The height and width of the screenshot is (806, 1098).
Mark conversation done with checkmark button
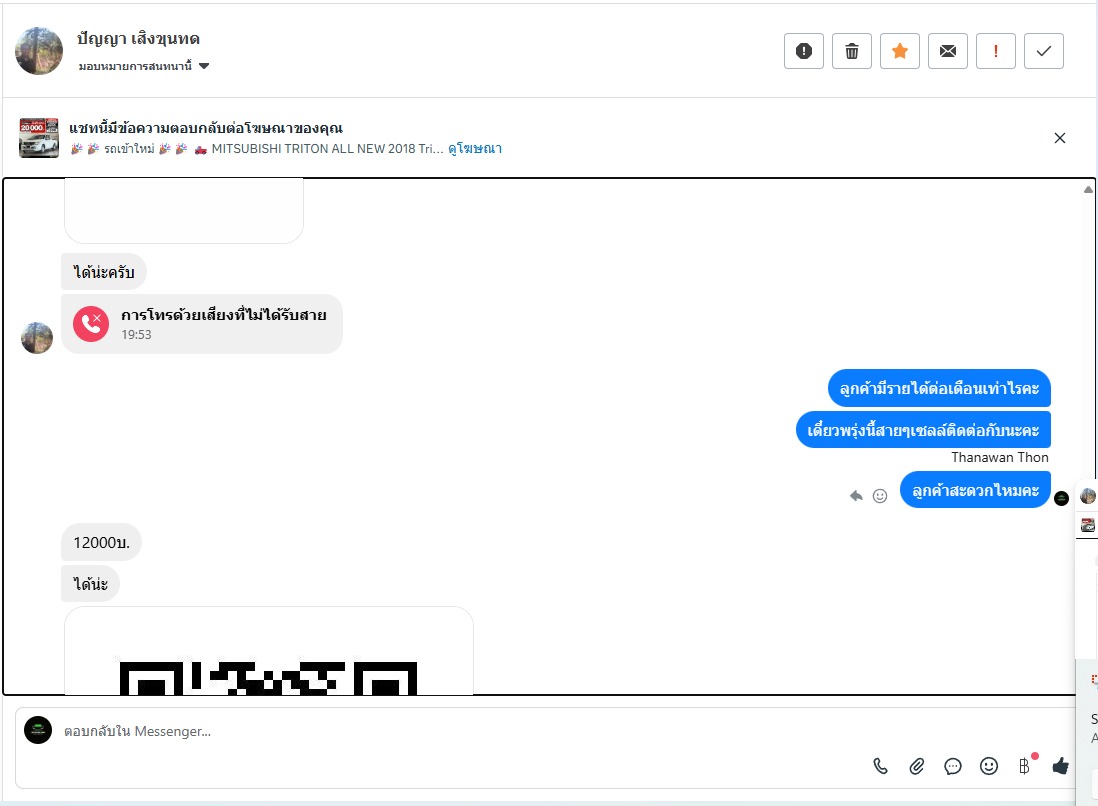click(1043, 51)
